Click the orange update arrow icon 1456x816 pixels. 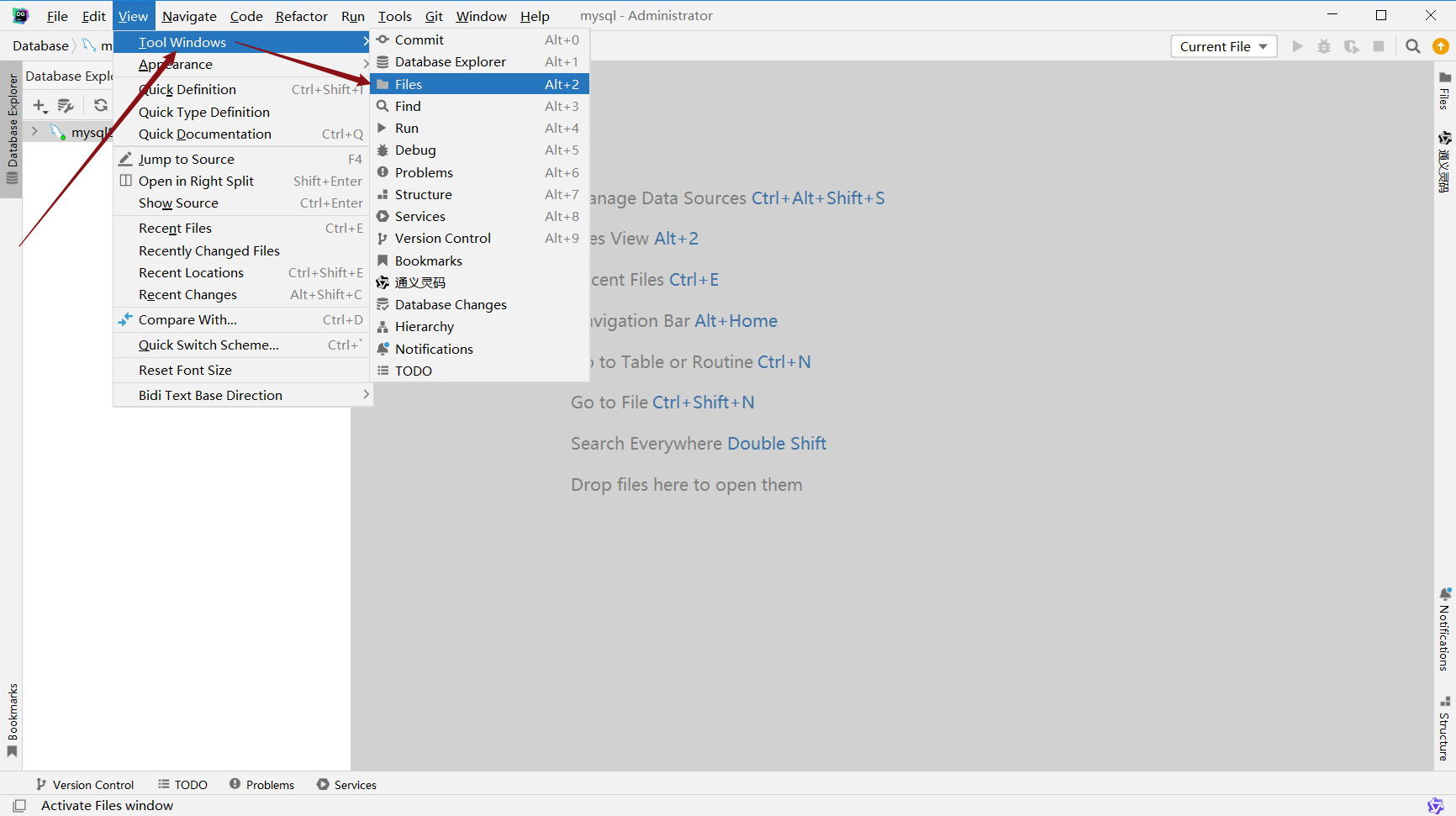[x=1440, y=46]
